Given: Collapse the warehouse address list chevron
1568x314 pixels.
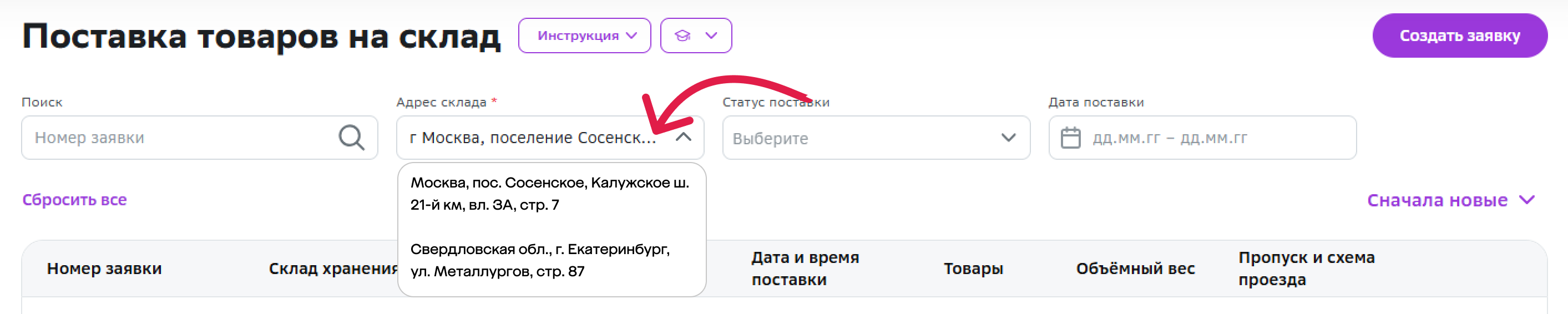Looking at the screenshot, I should click(684, 137).
